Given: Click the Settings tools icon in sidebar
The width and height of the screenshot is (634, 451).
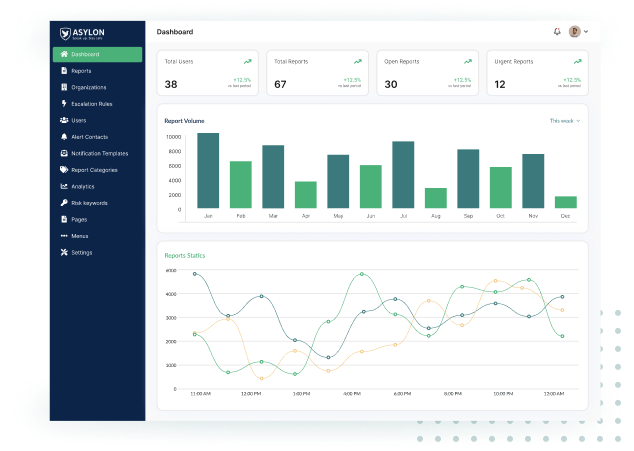Looking at the screenshot, I should coord(64,252).
